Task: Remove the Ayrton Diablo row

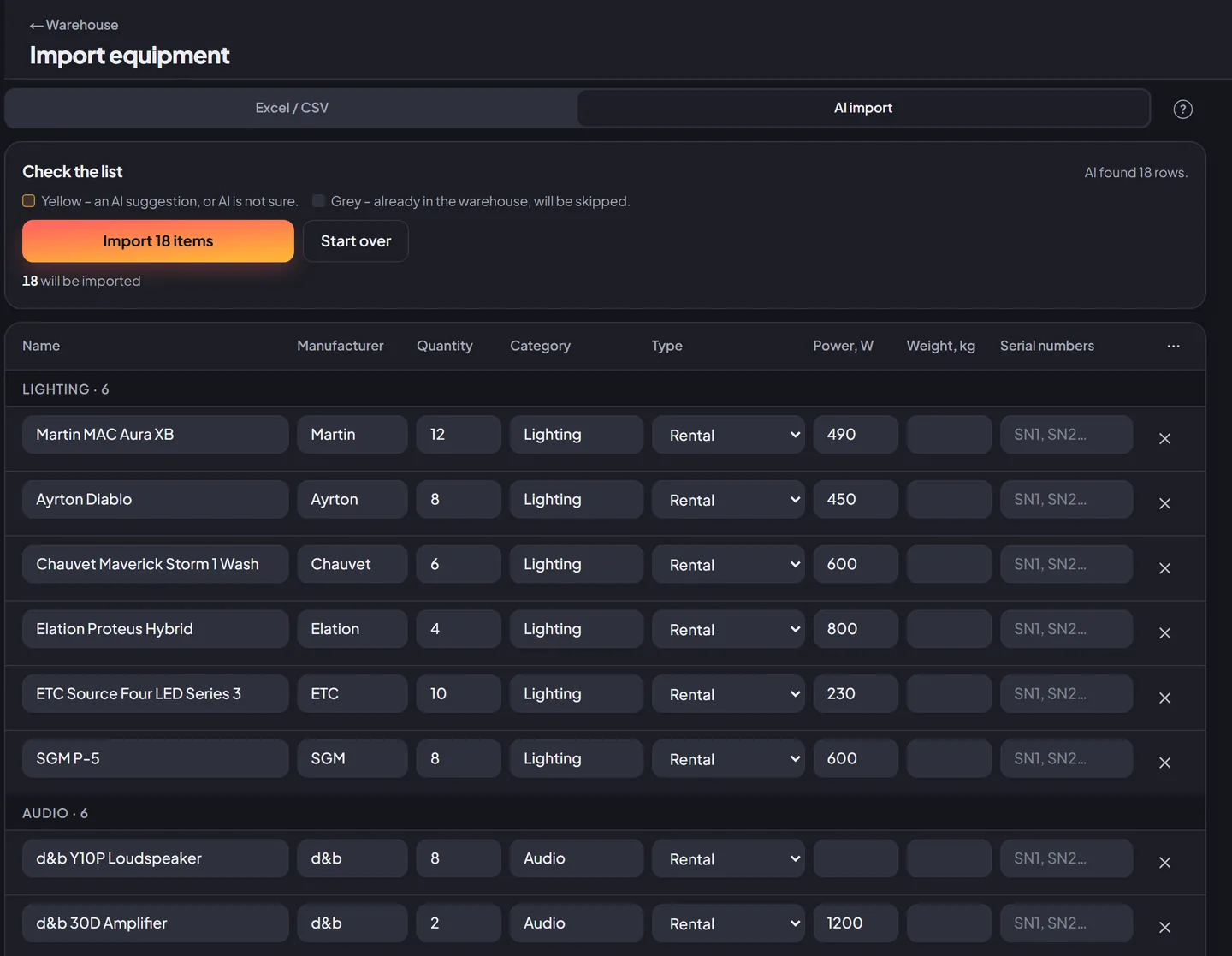Action: click(1164, 503)
